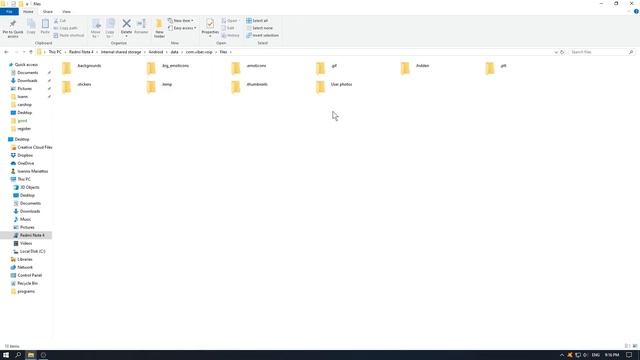640x360 pixels.
Task: Select the .emoticons folder
Action: 249,67
